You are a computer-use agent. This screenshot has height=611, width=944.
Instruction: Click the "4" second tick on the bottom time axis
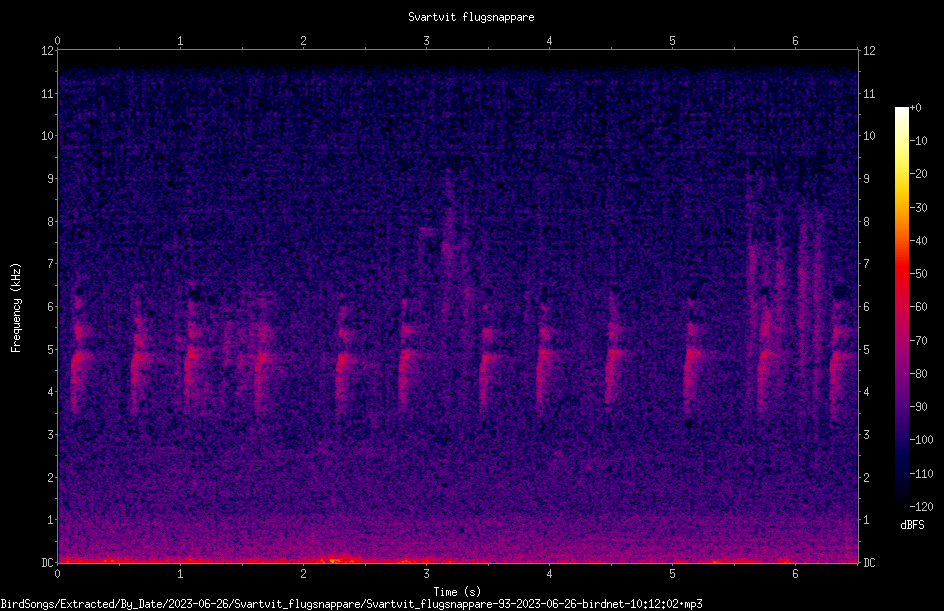click(x=549, y=574)
